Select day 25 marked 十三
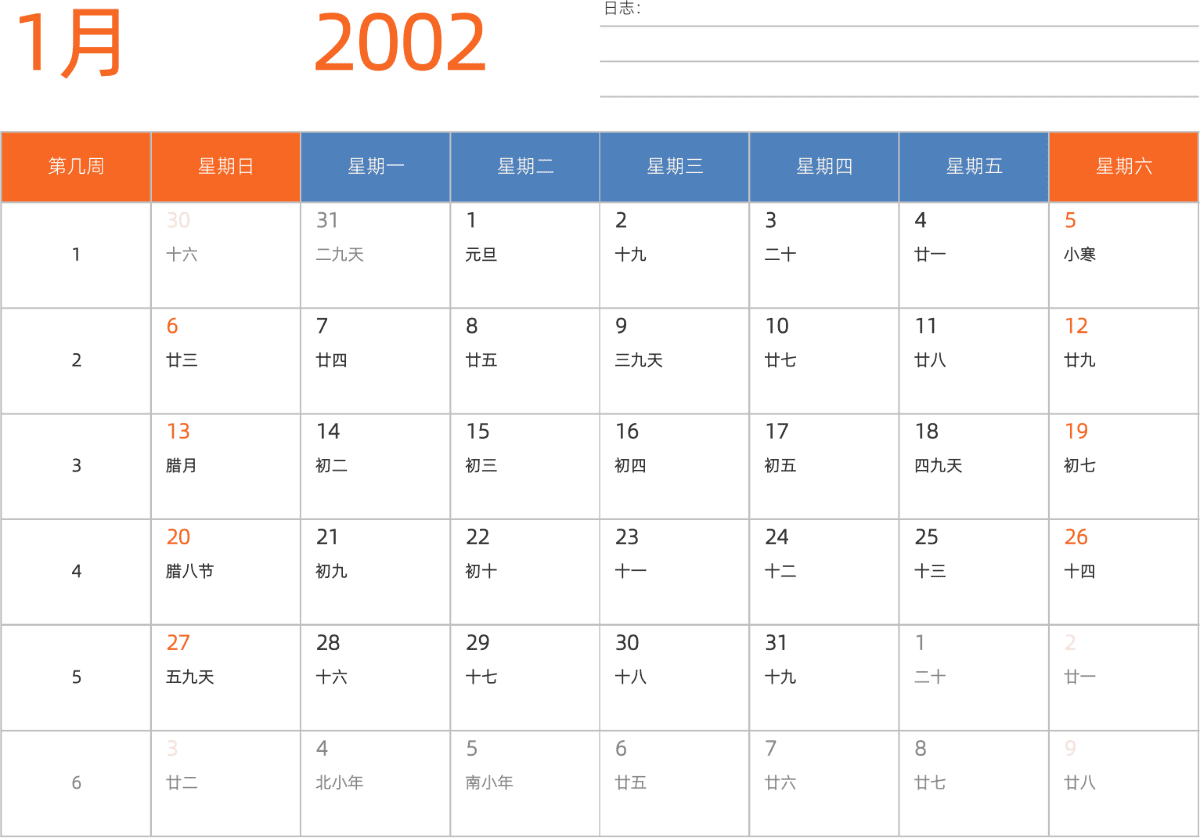The width and height of the screenshot is (1200, 838). (974, 572)
